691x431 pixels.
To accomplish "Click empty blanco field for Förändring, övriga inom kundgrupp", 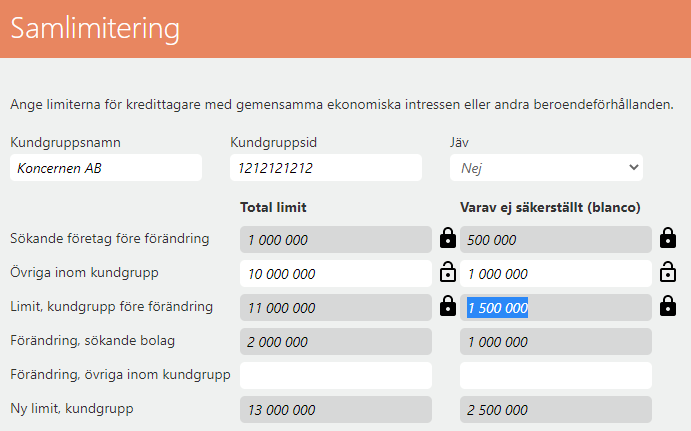I will click(x=556, y=375).
